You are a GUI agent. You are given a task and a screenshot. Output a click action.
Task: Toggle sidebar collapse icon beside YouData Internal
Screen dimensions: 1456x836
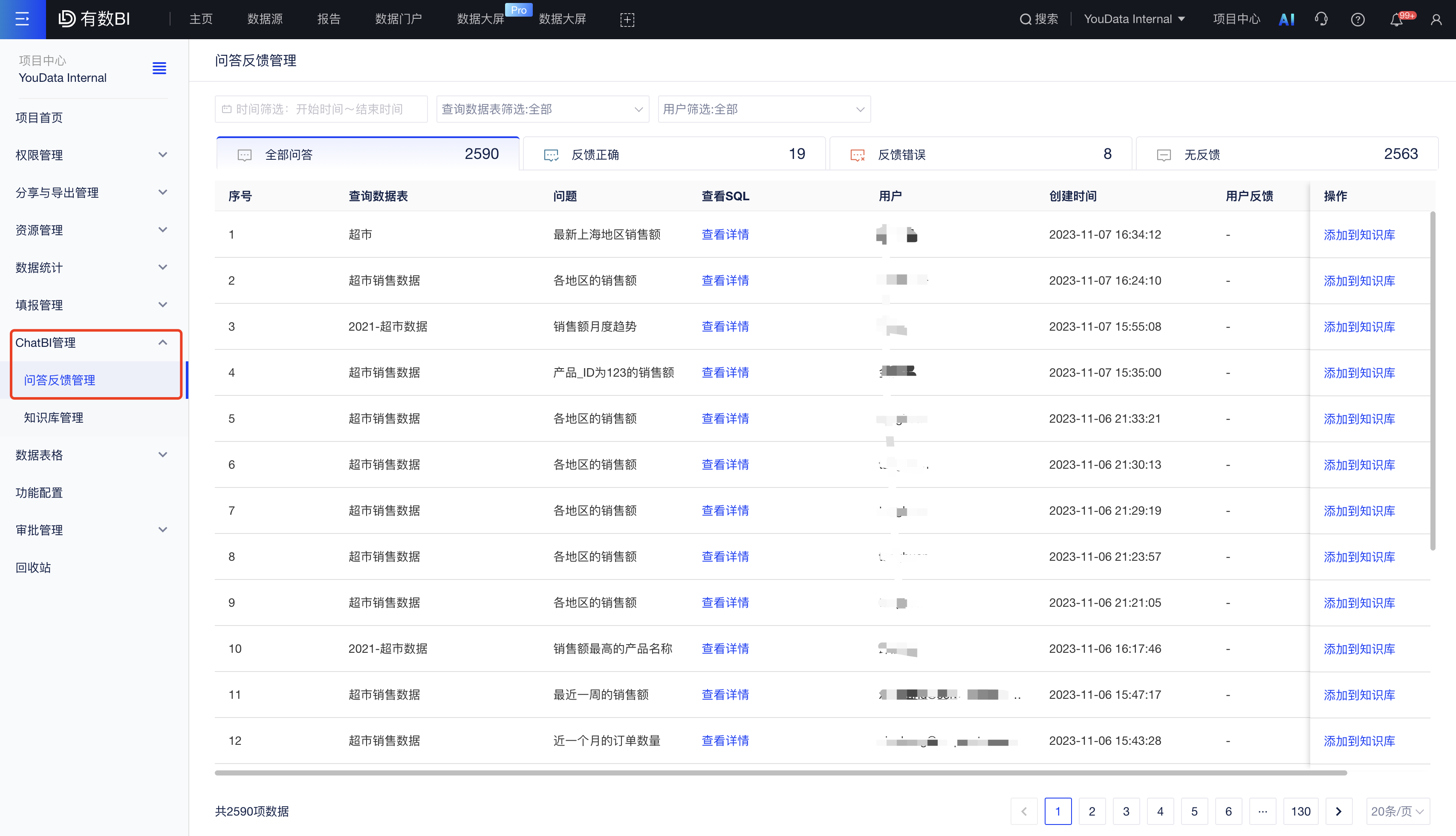pyautogui.click(x=159, y=69)
